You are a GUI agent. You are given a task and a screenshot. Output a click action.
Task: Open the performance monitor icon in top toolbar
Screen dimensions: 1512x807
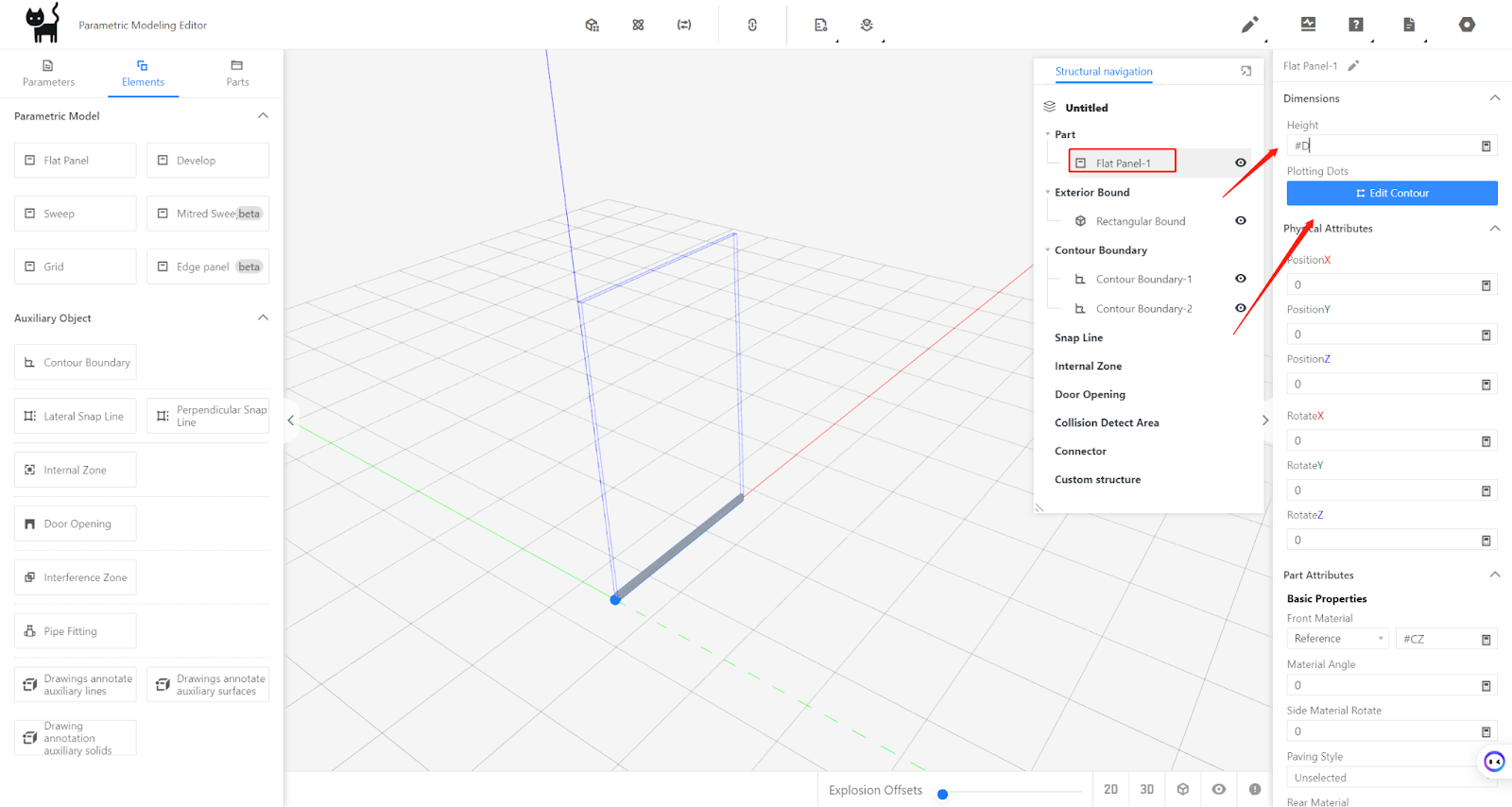[1308, 25]
